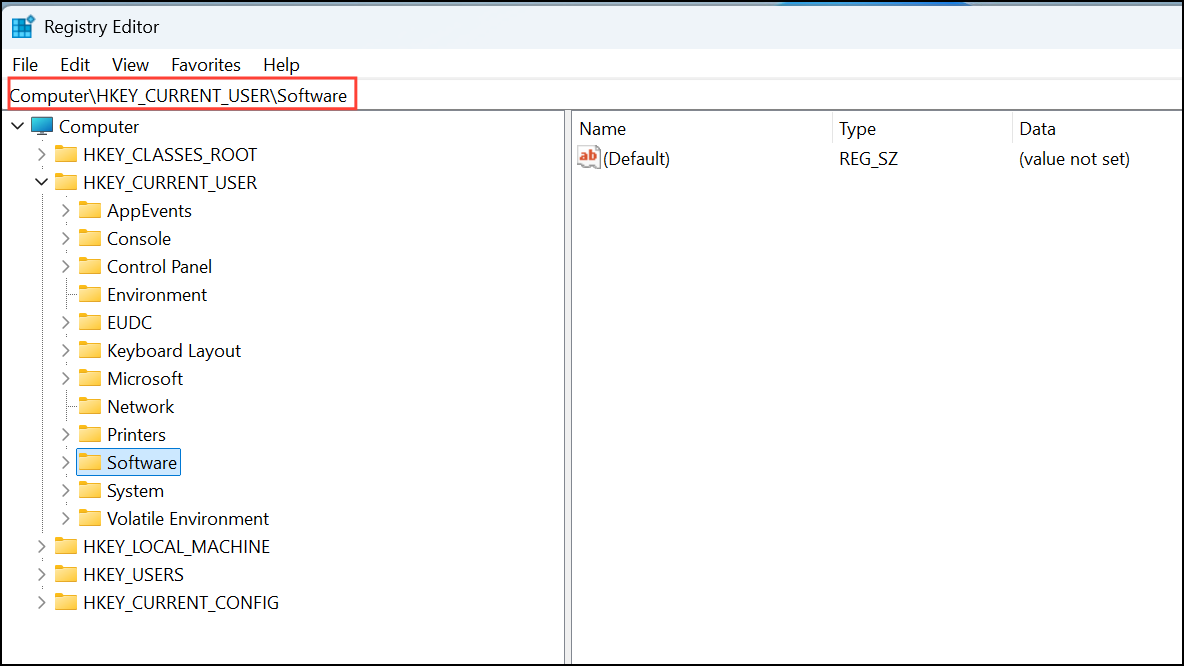Expand the AppEvents key
This screenshot has width=1184, height=666.
pos(66,211)
